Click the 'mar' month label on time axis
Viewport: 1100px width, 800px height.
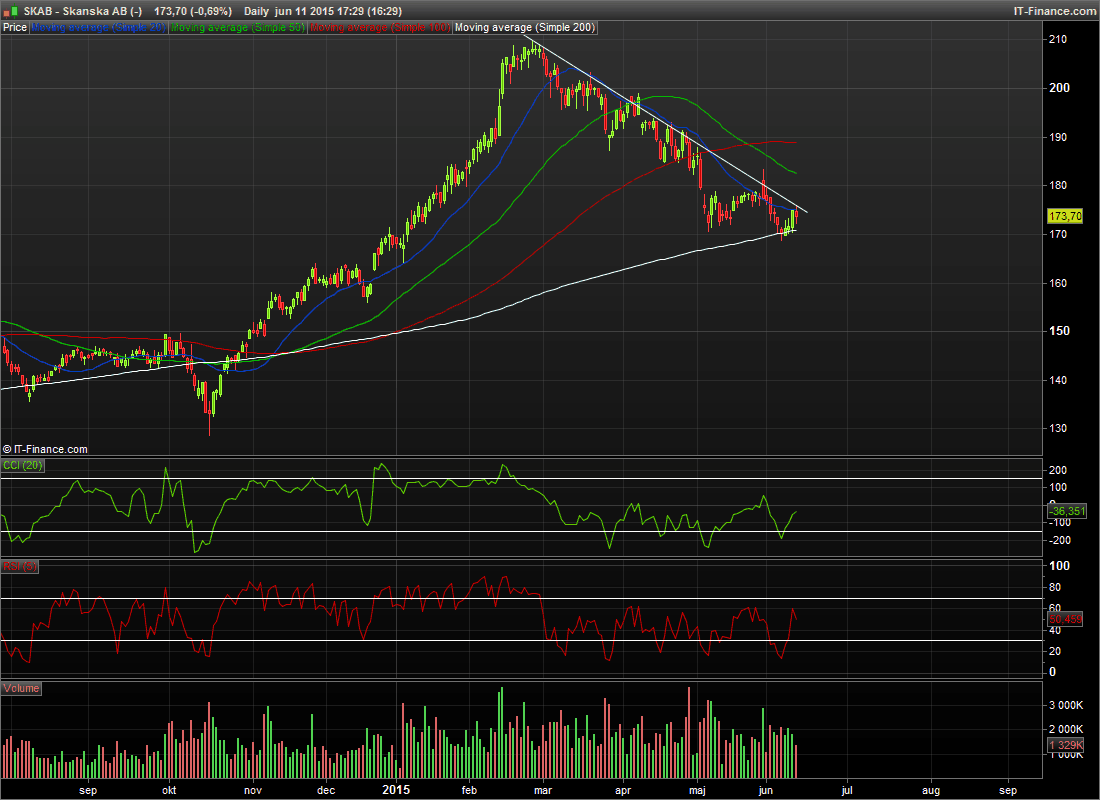coord(545,790)
